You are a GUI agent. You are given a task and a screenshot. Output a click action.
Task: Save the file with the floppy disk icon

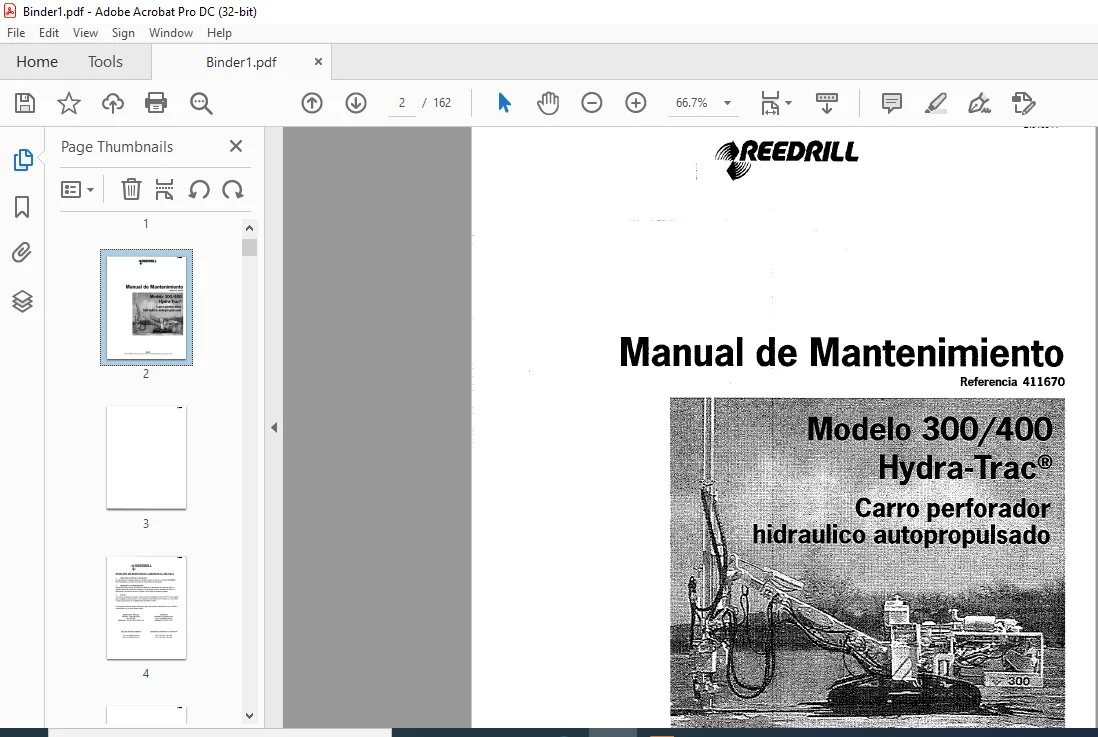point(25,103)
